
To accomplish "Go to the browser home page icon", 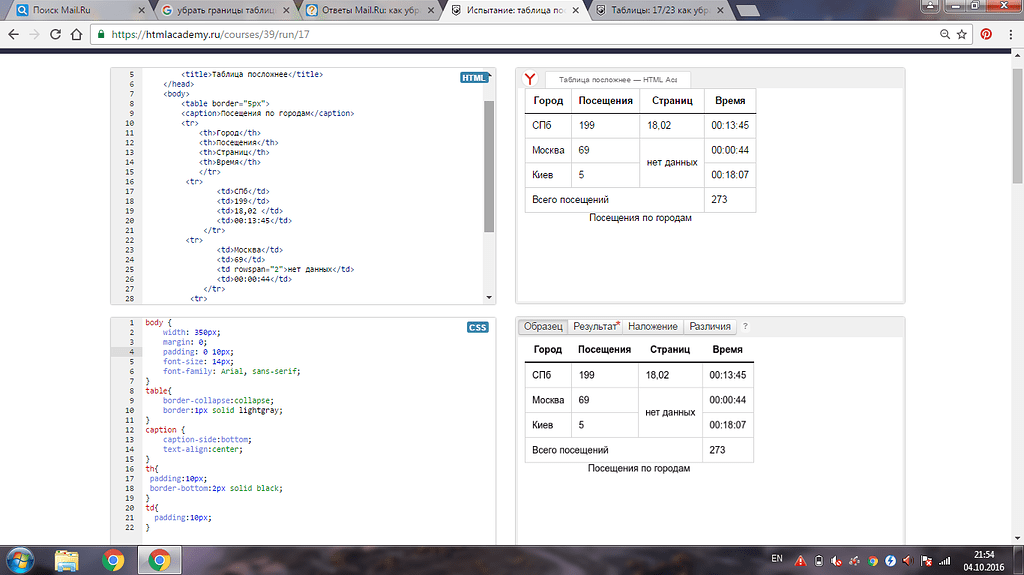I will pos(78,33).
